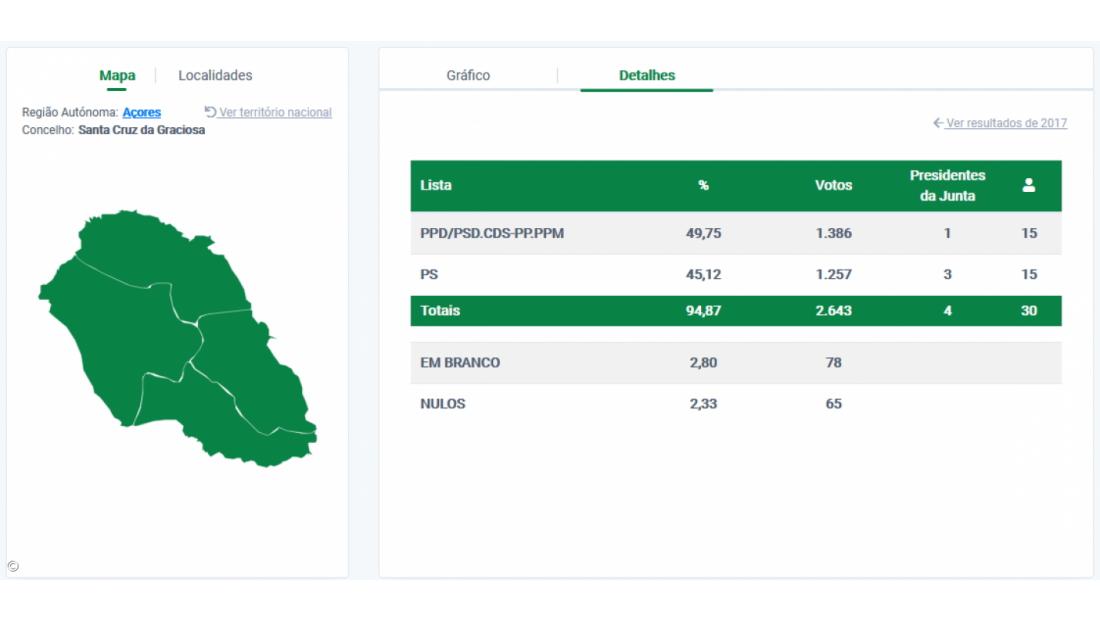Click the copyright symbol below the map
The width and height of the screenshot is (1100, 620).
pyautogui.click(x=13, y=566)
